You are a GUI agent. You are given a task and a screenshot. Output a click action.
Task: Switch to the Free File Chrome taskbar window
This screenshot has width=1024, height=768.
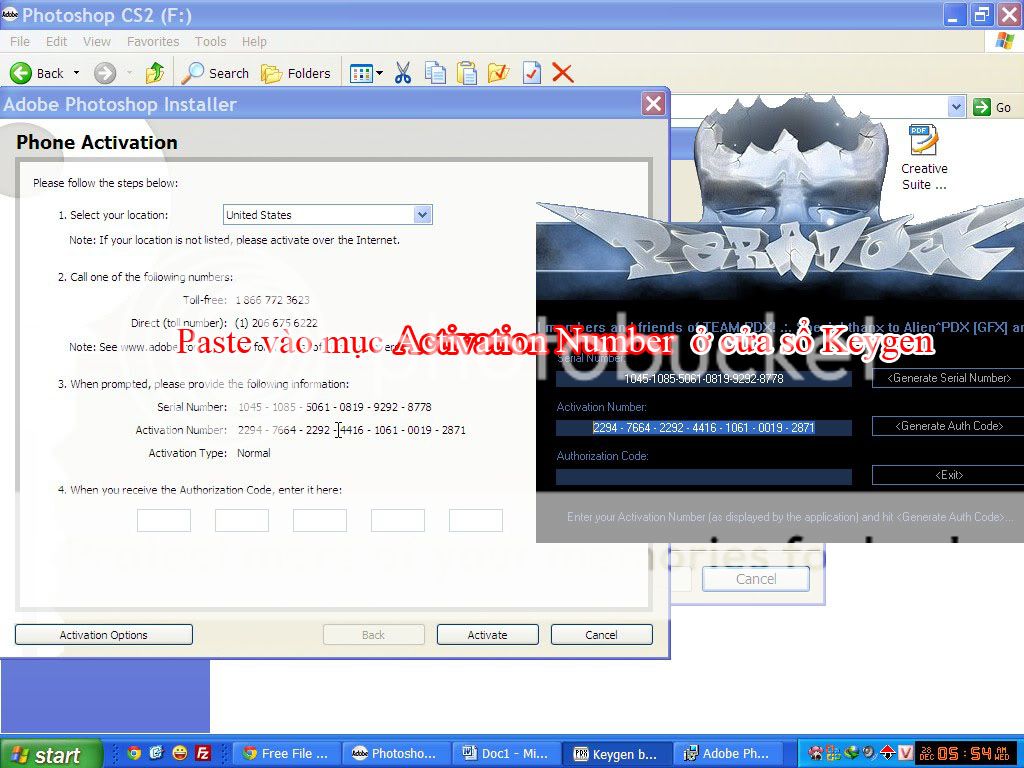[x=287, y=754]
